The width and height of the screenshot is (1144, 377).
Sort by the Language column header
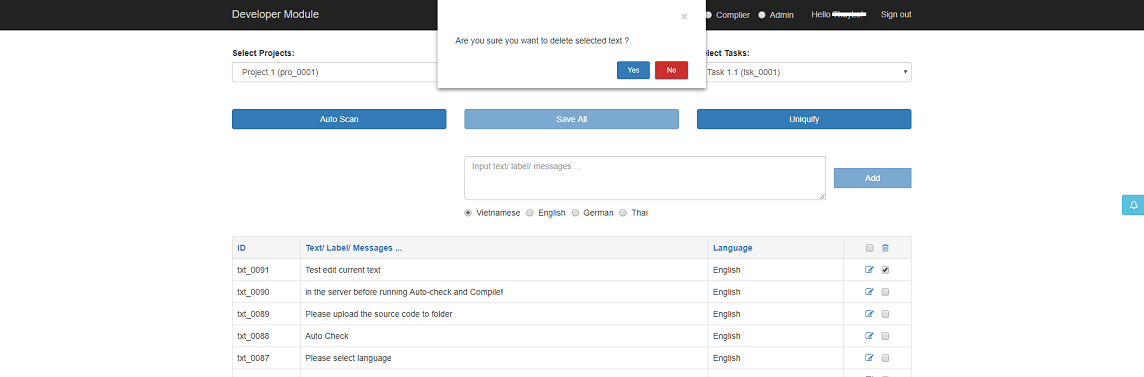pyautogui.click(x=733, y=248)
